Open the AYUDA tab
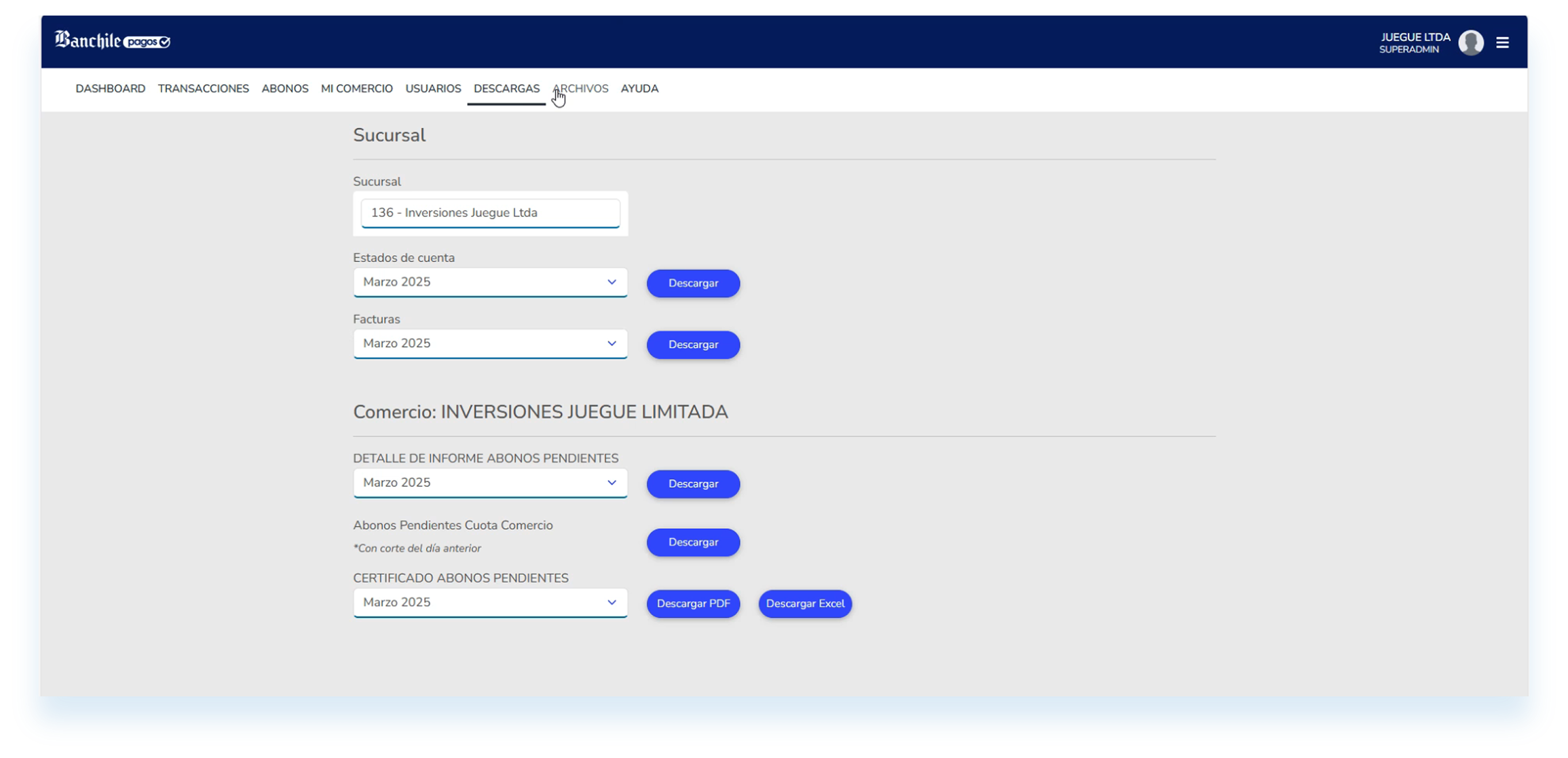The width and height of the screenshot is (1568, 758). (x=639, y=88)
